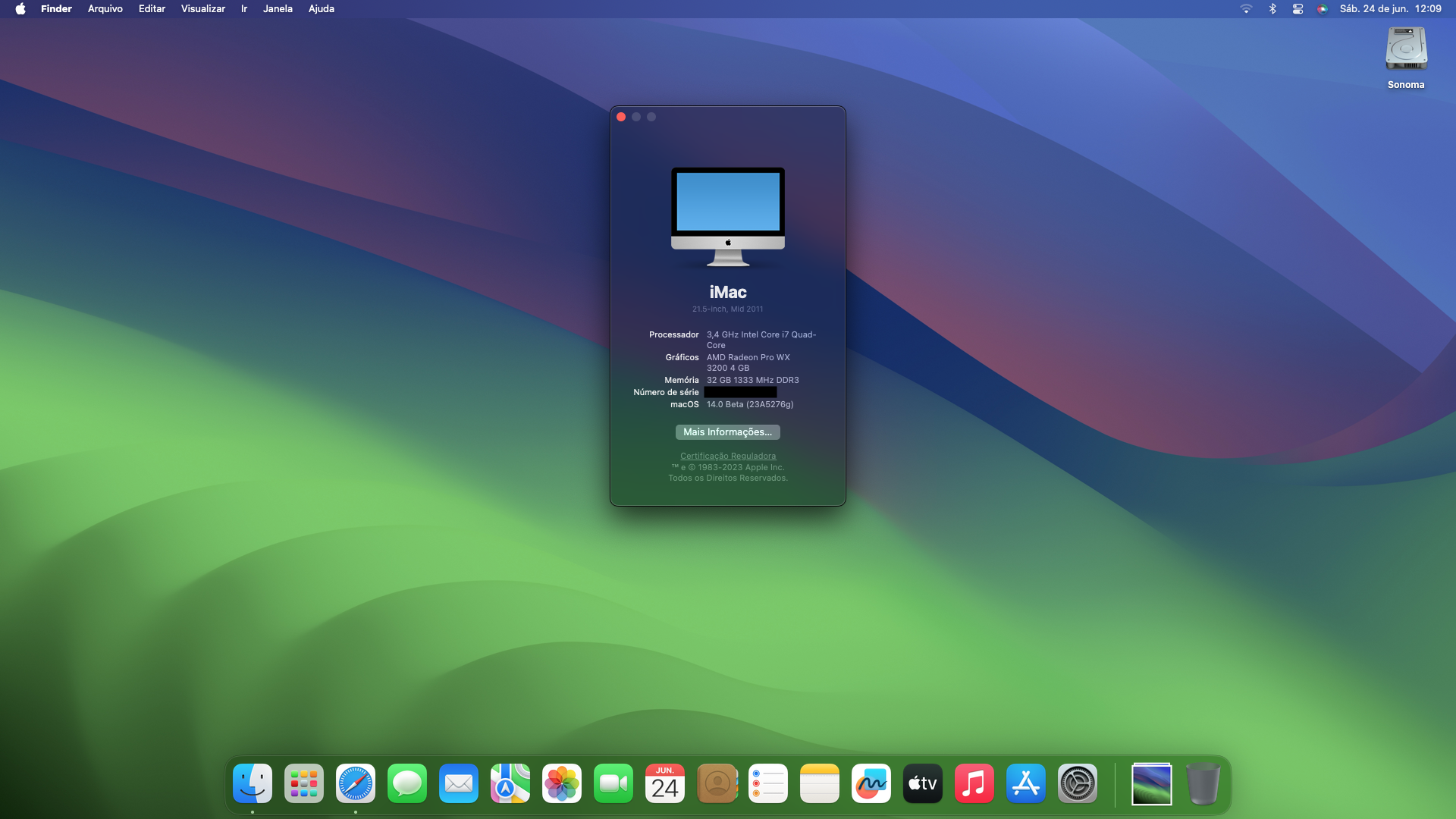Open Reminders app in dock
1456x819 pixels.
click(768, 783)
